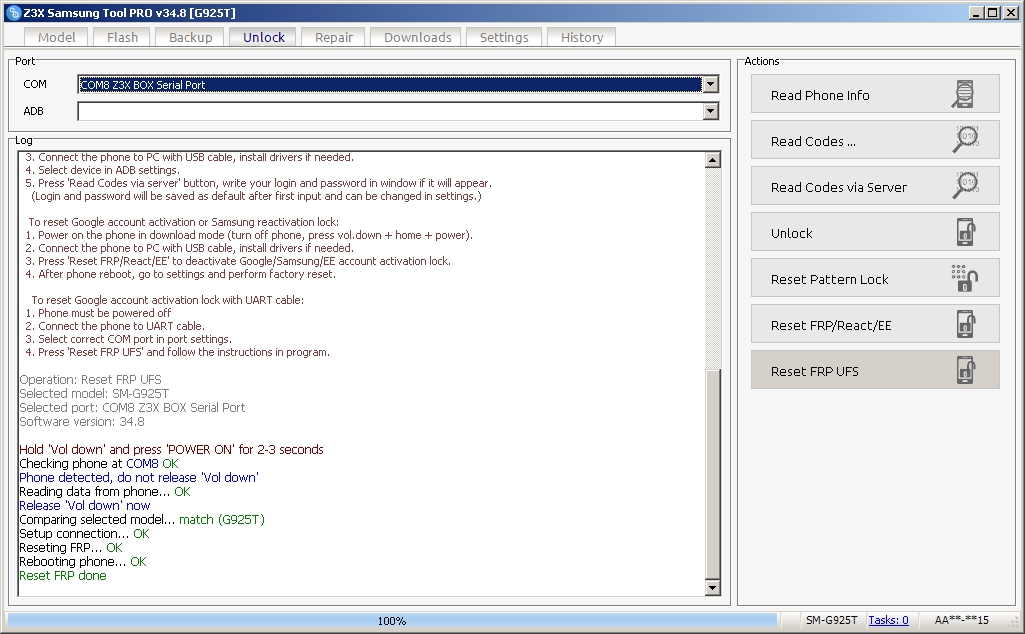1025x634 pixels.
Task: Click the Reset FRP UFS button label
Action: click(x=815, y=371)
